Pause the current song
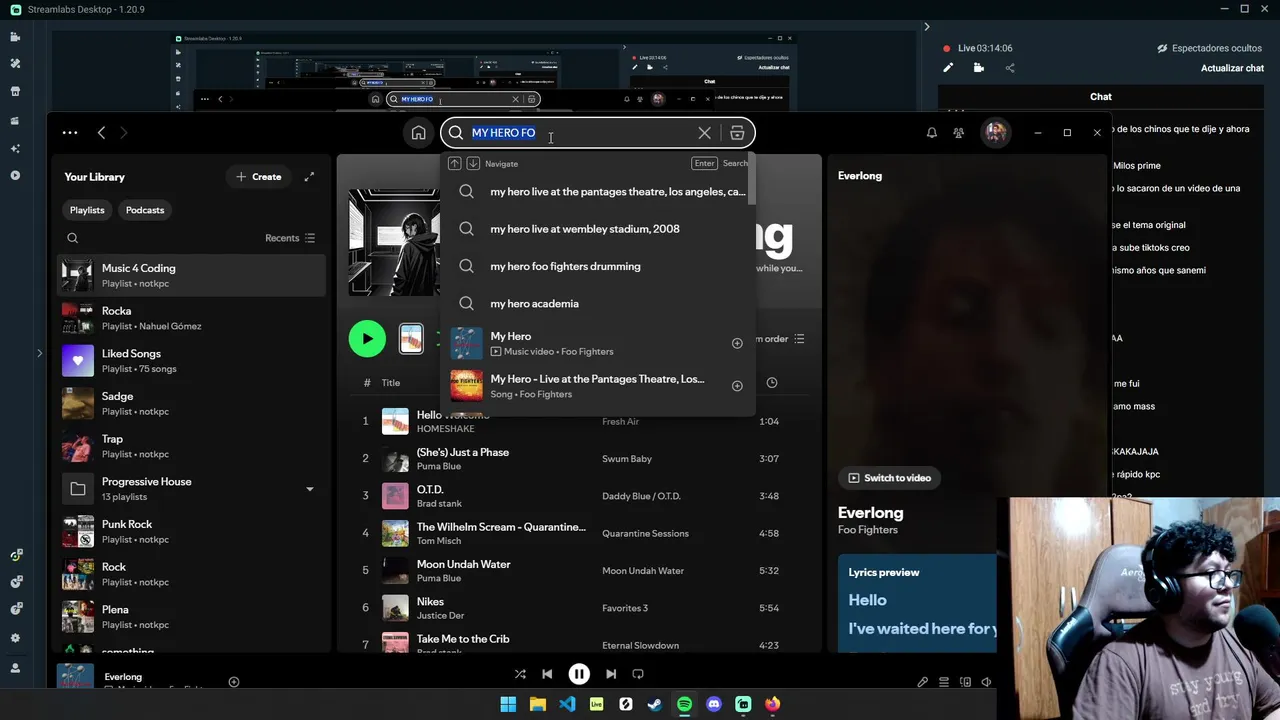The height and width of the screenshot is (720, 1280). [579, 674]
